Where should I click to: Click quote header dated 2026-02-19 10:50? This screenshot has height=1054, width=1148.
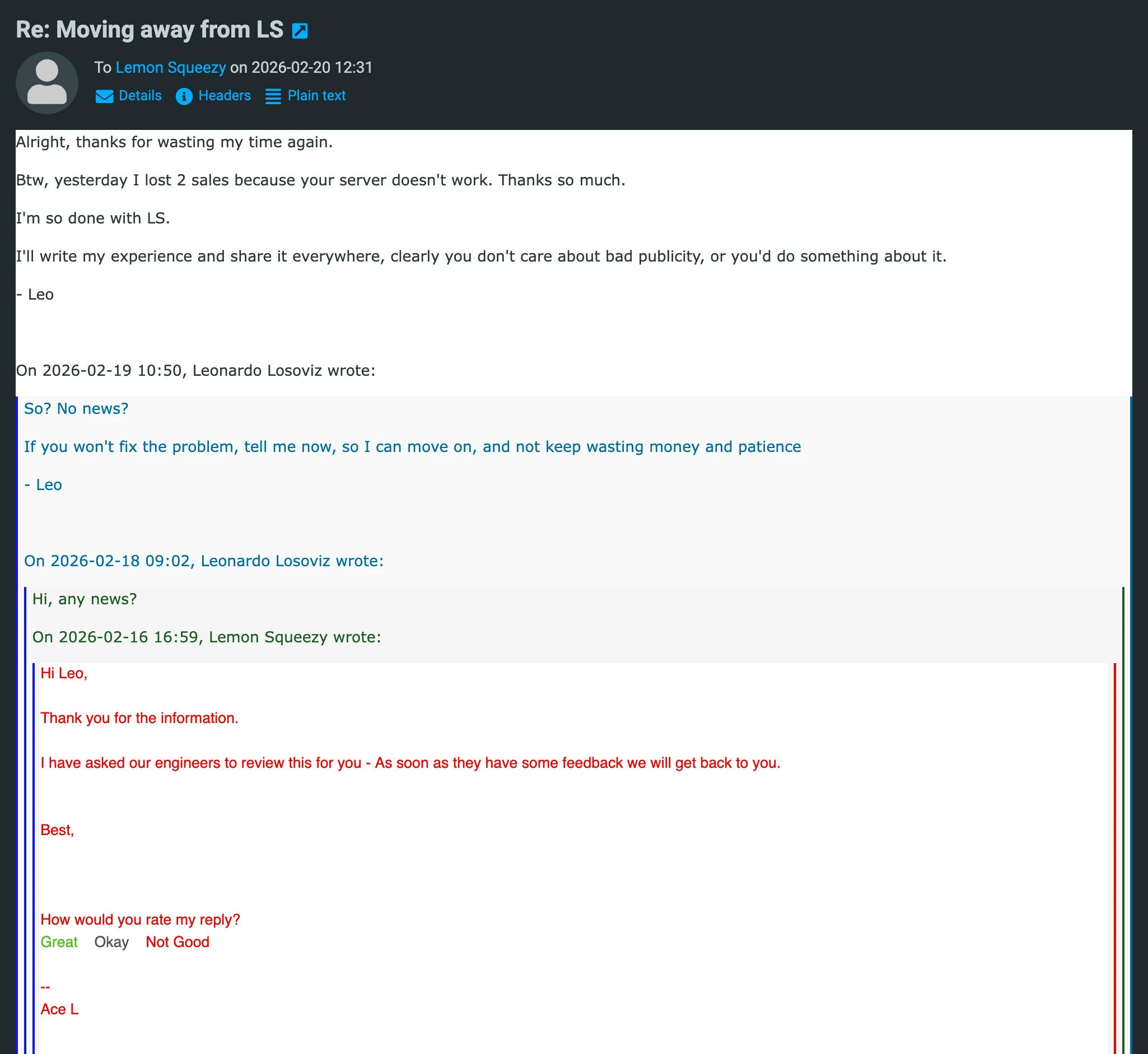pos(195,371)
